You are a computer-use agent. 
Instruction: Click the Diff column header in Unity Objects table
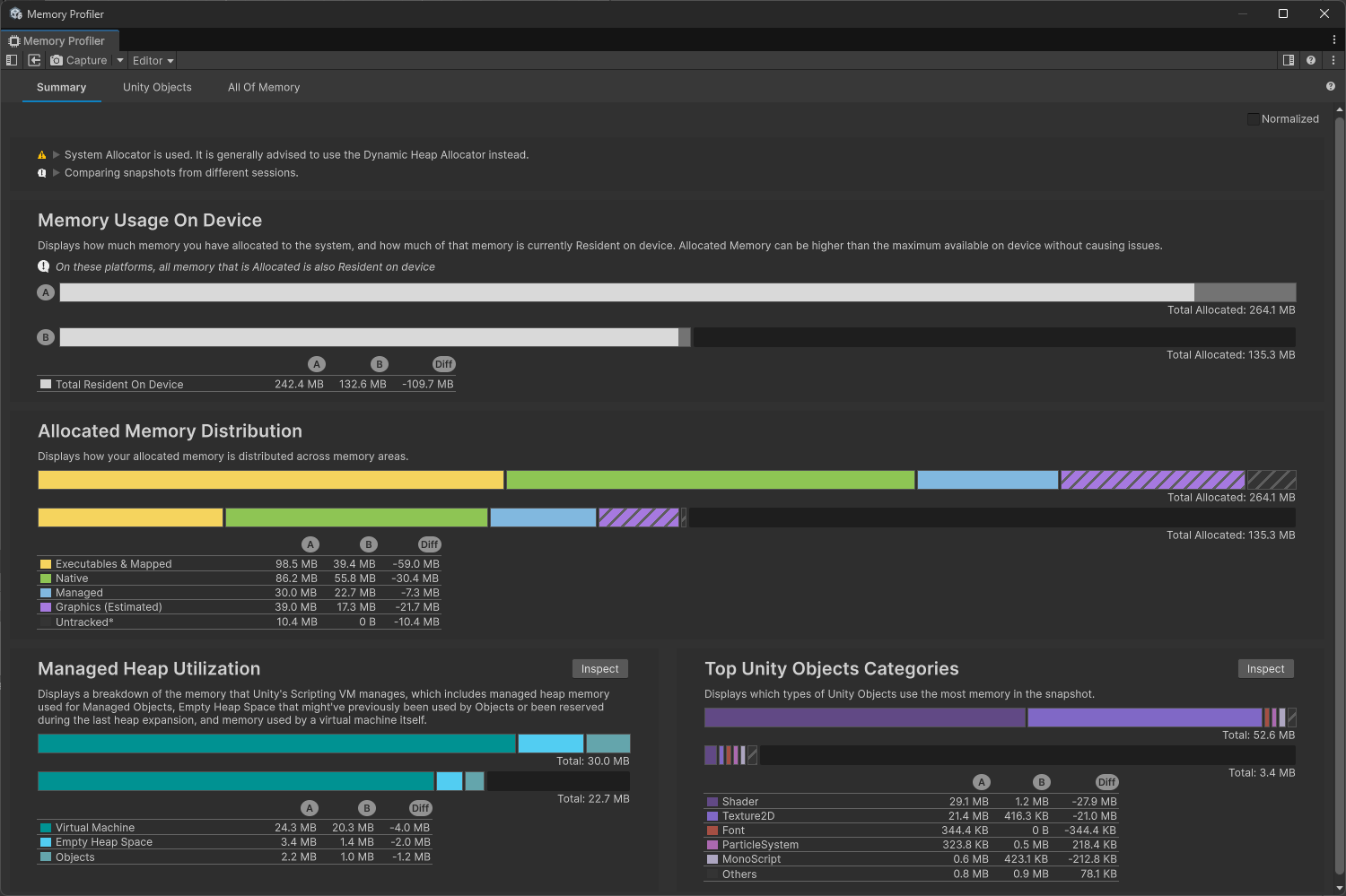(x=1106, y=782)
